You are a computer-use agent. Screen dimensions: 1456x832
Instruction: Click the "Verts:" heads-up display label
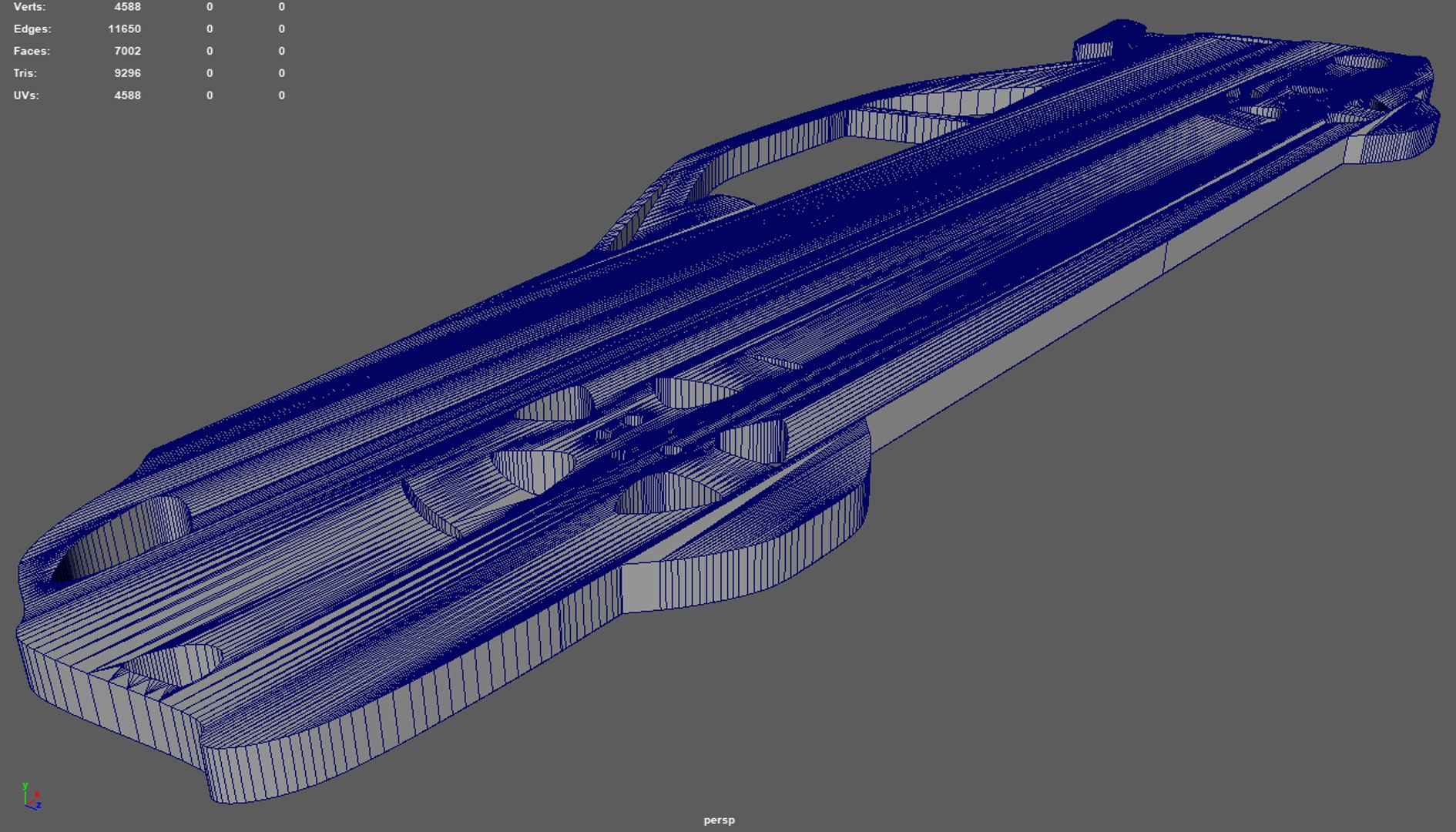(x=29, y=7)
